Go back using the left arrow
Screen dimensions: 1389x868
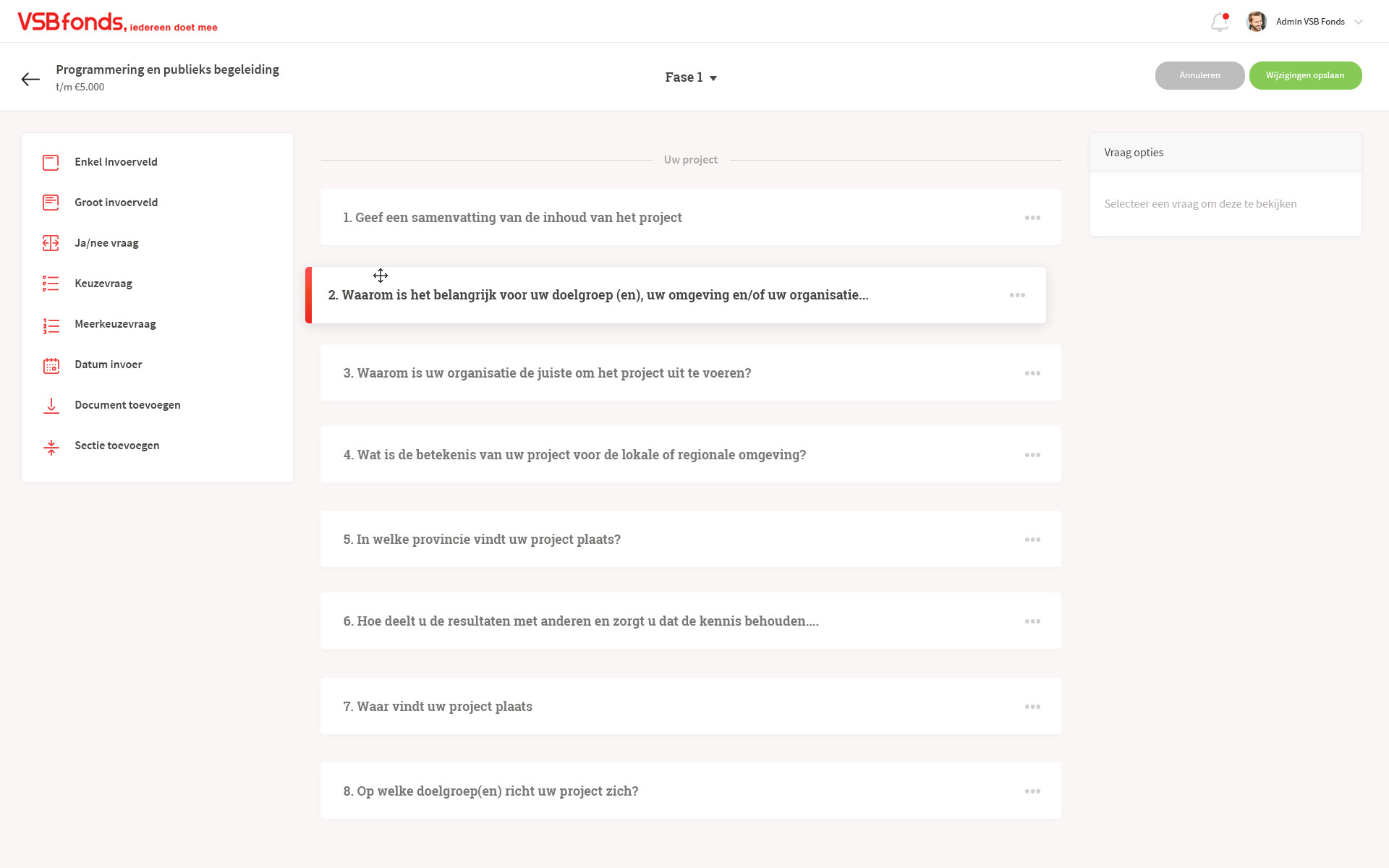coord(30,79)
